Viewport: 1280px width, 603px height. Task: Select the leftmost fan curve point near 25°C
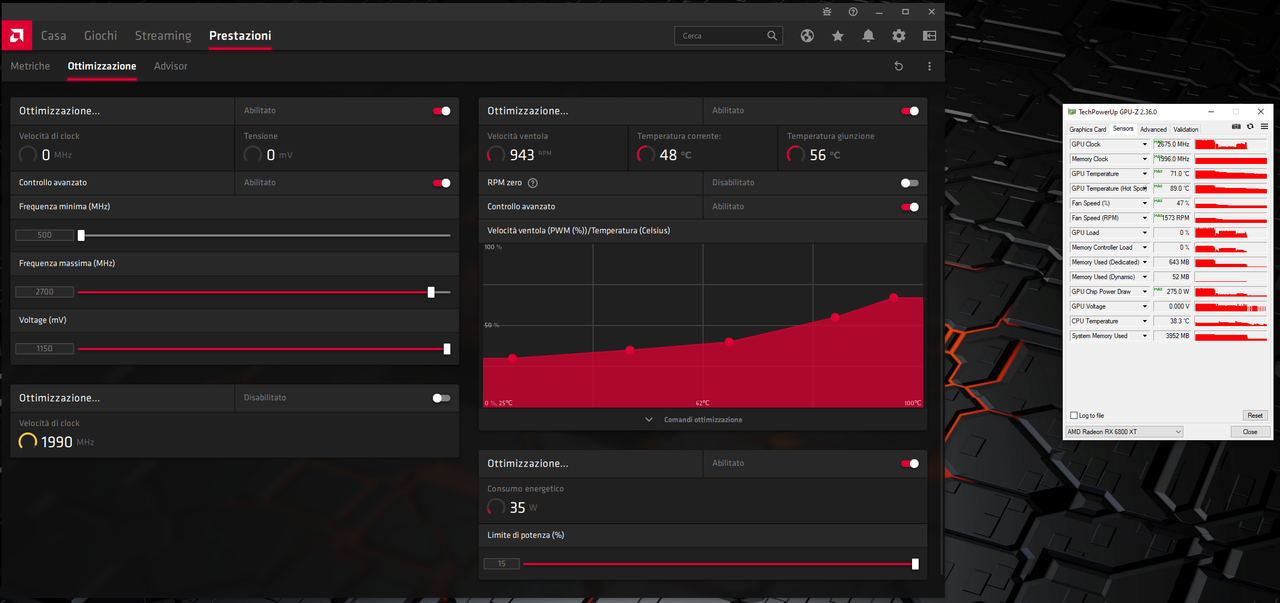(512, 358)
